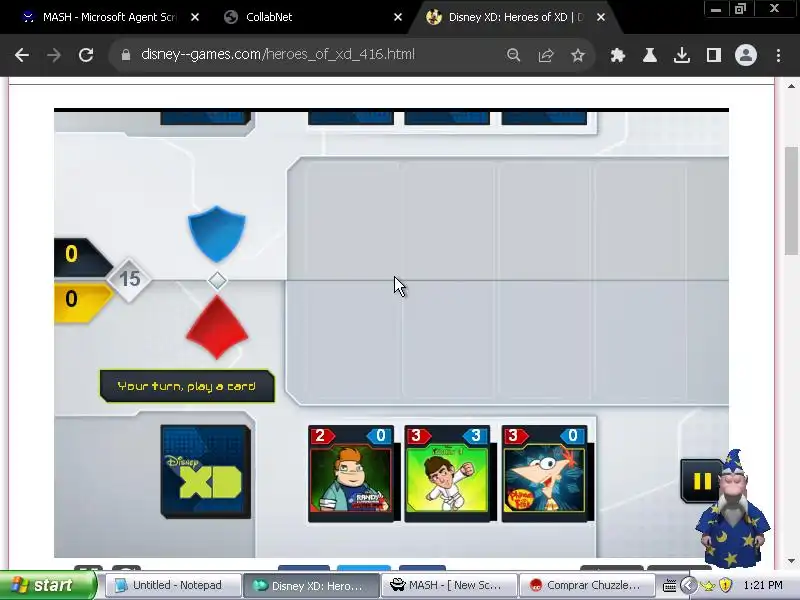Screen dimensions: 800x600
Task: Select Disney XD: Hero... taskbar button
Action: click(x=311, y=585)
